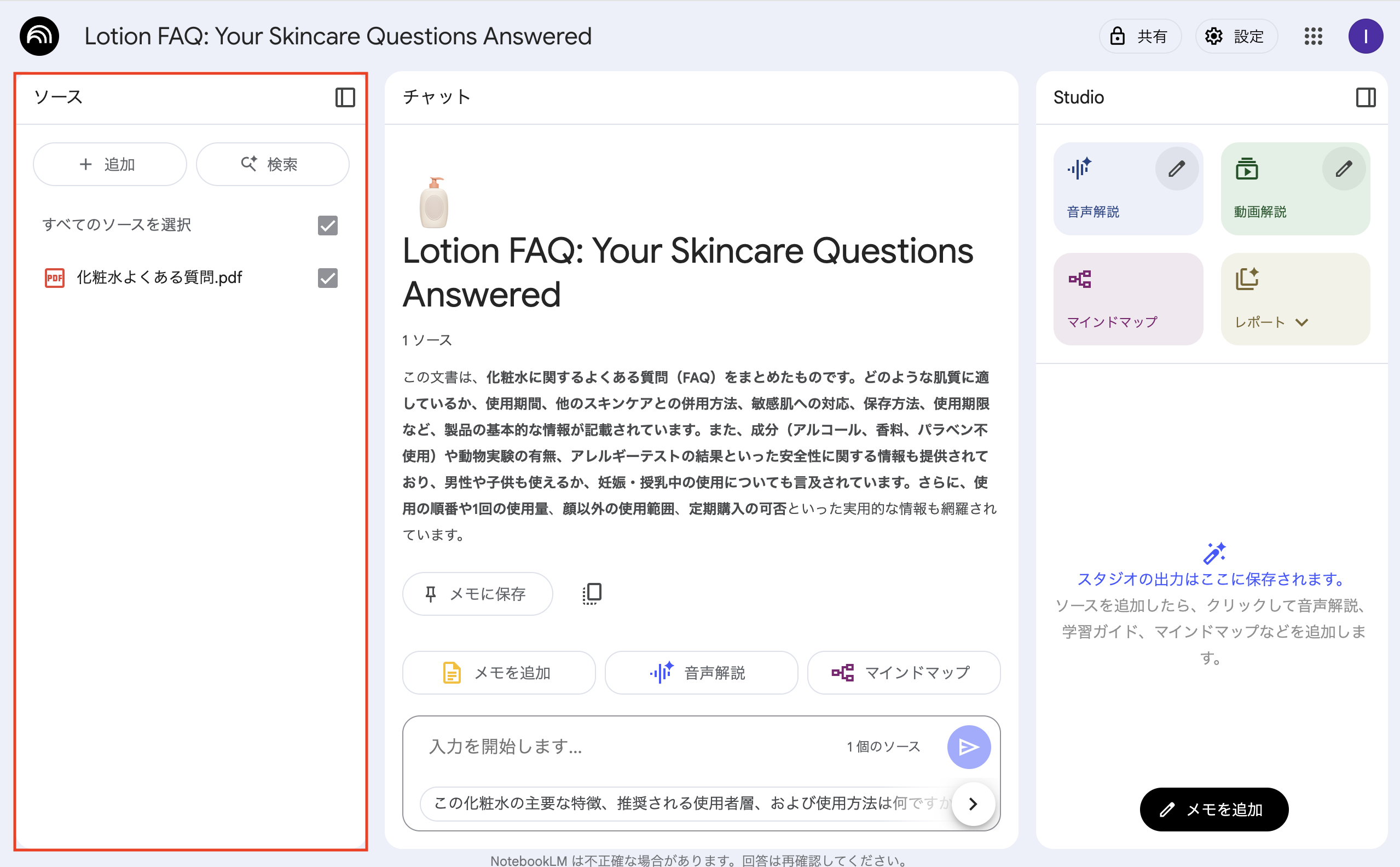The height and width of the screenshot is (867, 1400).
Task: Click the 検索 source search button
Action: tap(273, 165)
